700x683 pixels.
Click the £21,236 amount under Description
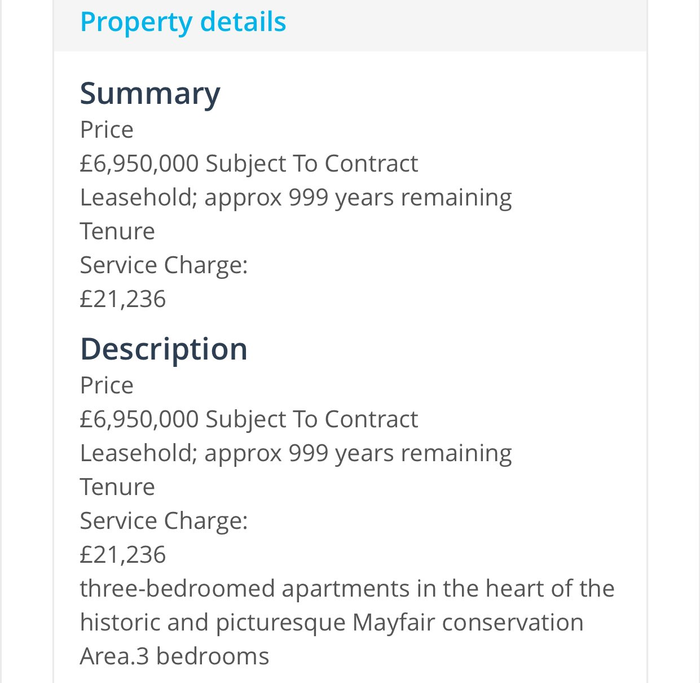[123, 555]
